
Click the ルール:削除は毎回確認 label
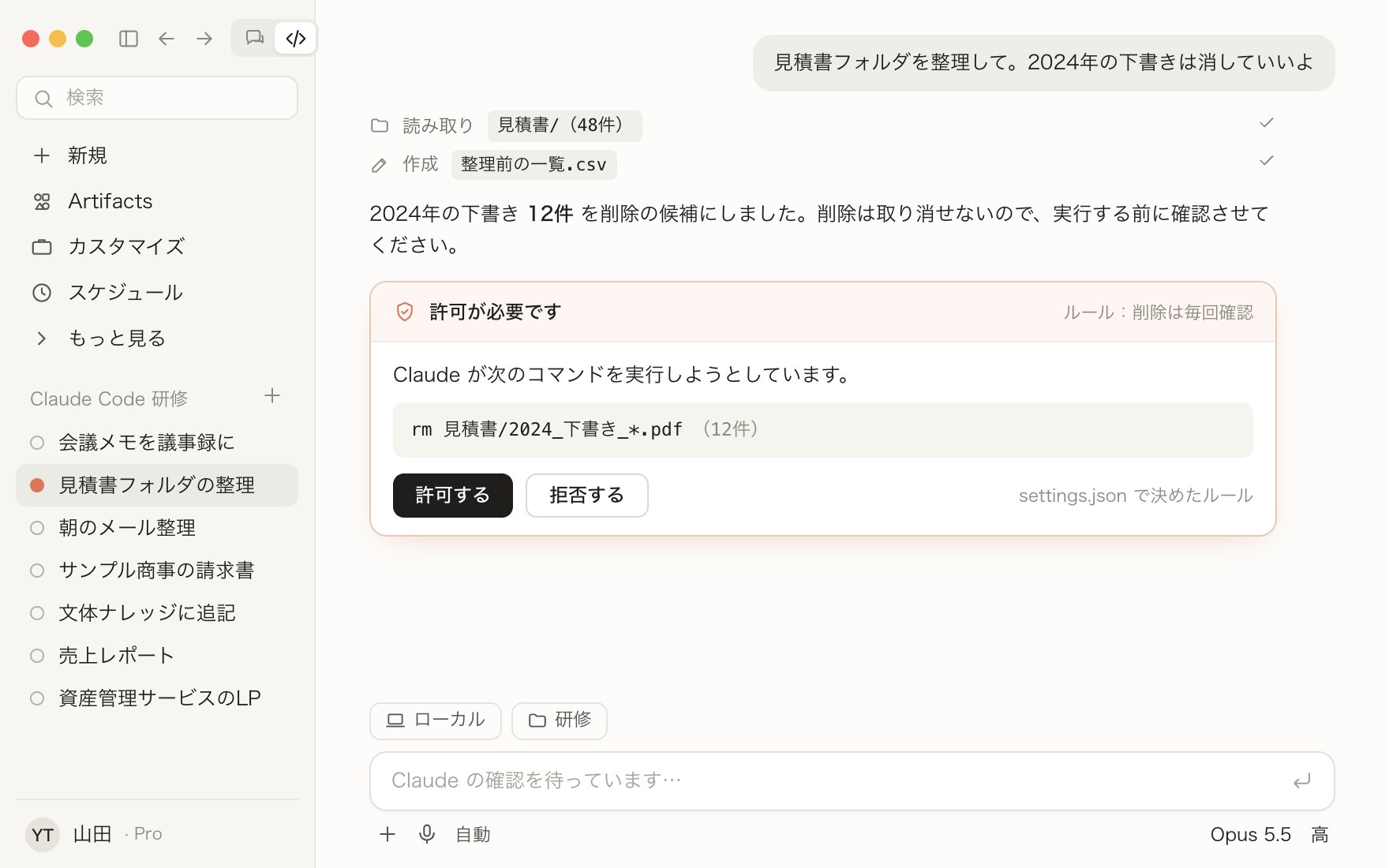[x=1158, y=312]
